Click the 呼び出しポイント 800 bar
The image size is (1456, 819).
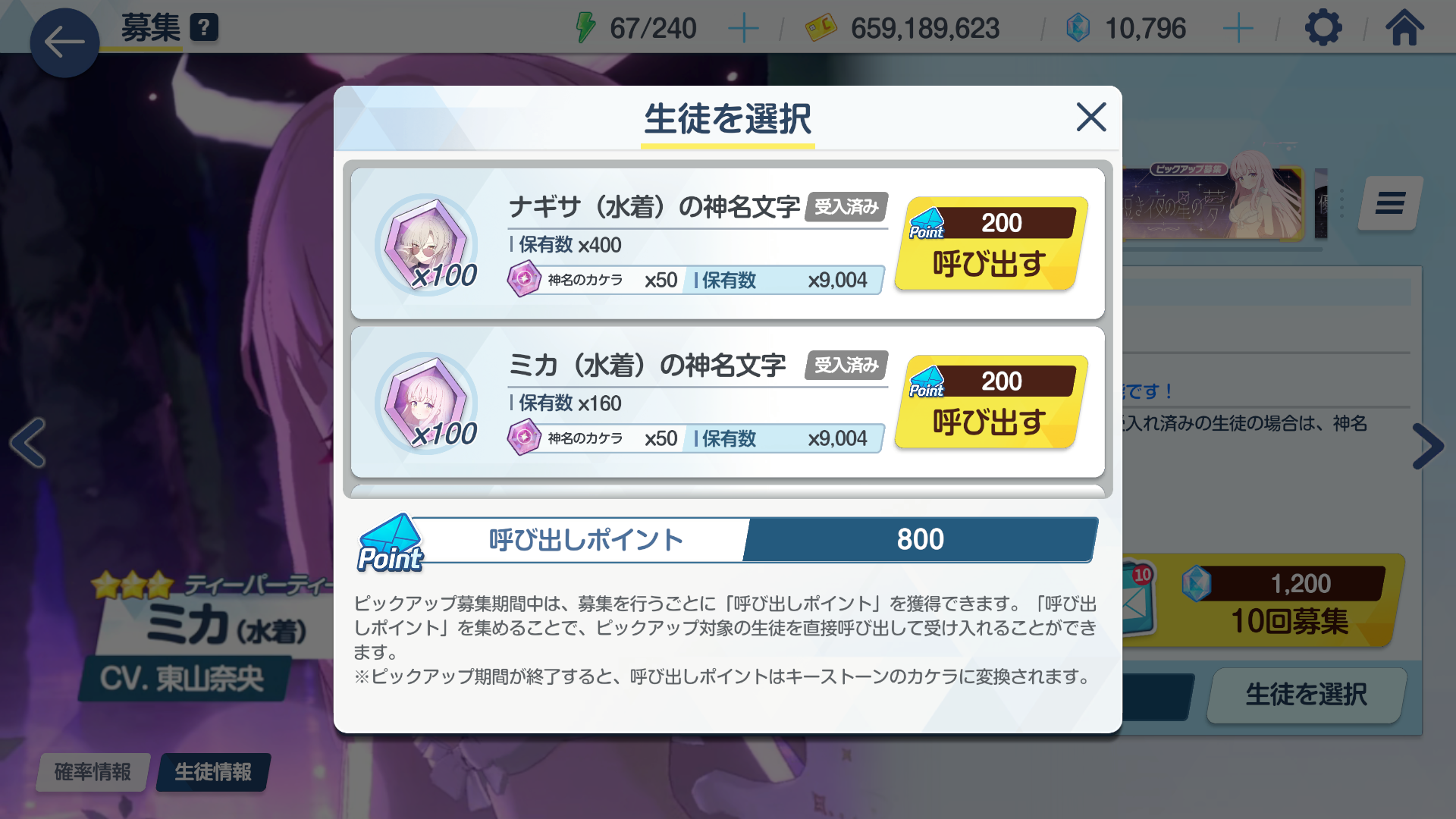728,539
